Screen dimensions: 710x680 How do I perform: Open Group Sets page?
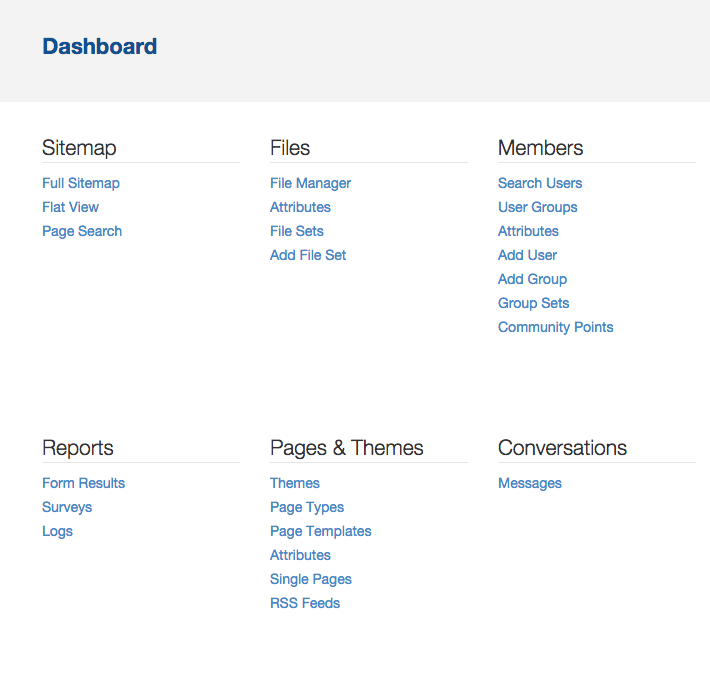pyautogui.click(x=533, y=303)
